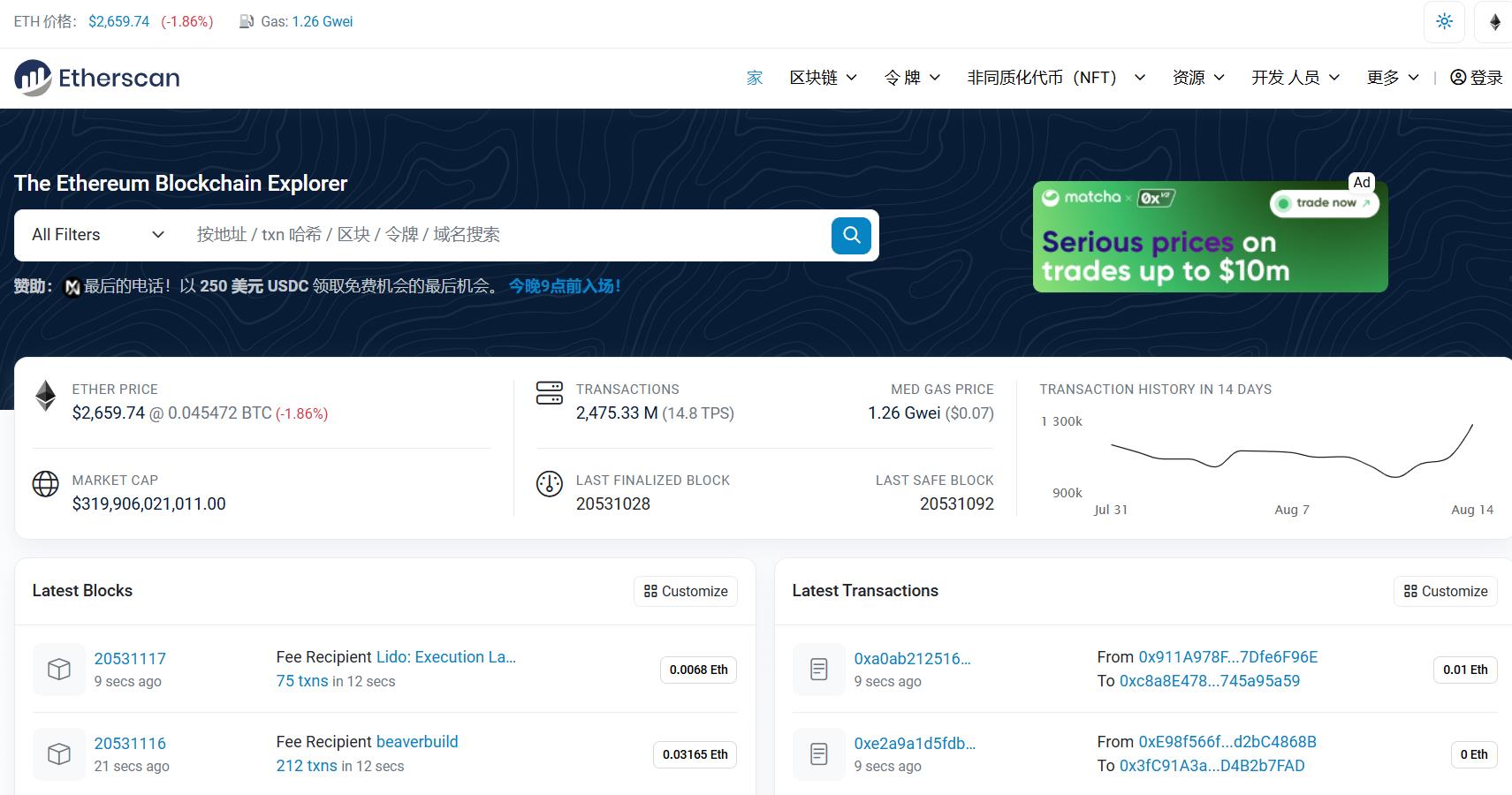Click market cap $319,906,021,011.00

149,503
